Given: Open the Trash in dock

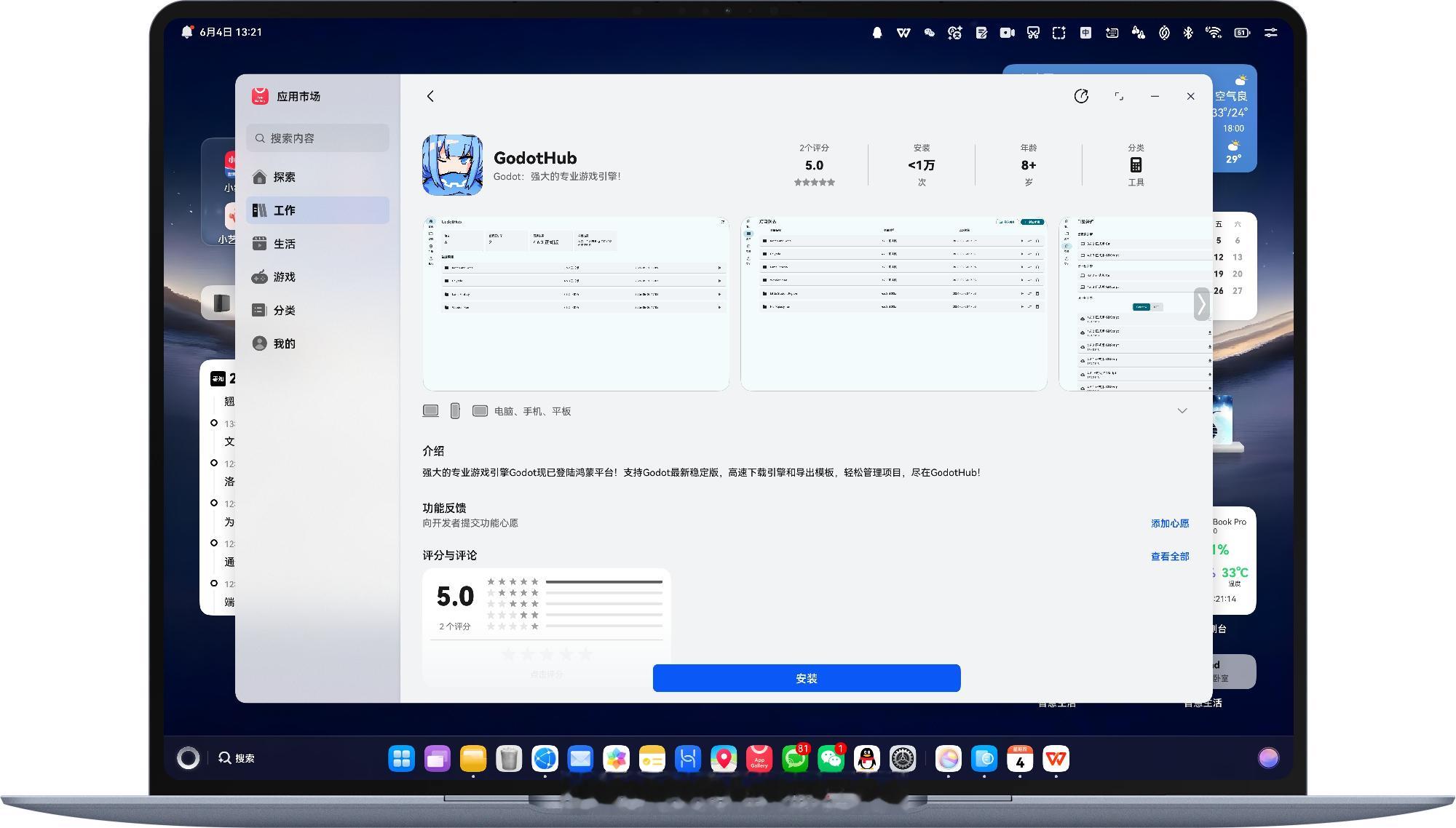Looking at the screenshot, I should [509, 759].
